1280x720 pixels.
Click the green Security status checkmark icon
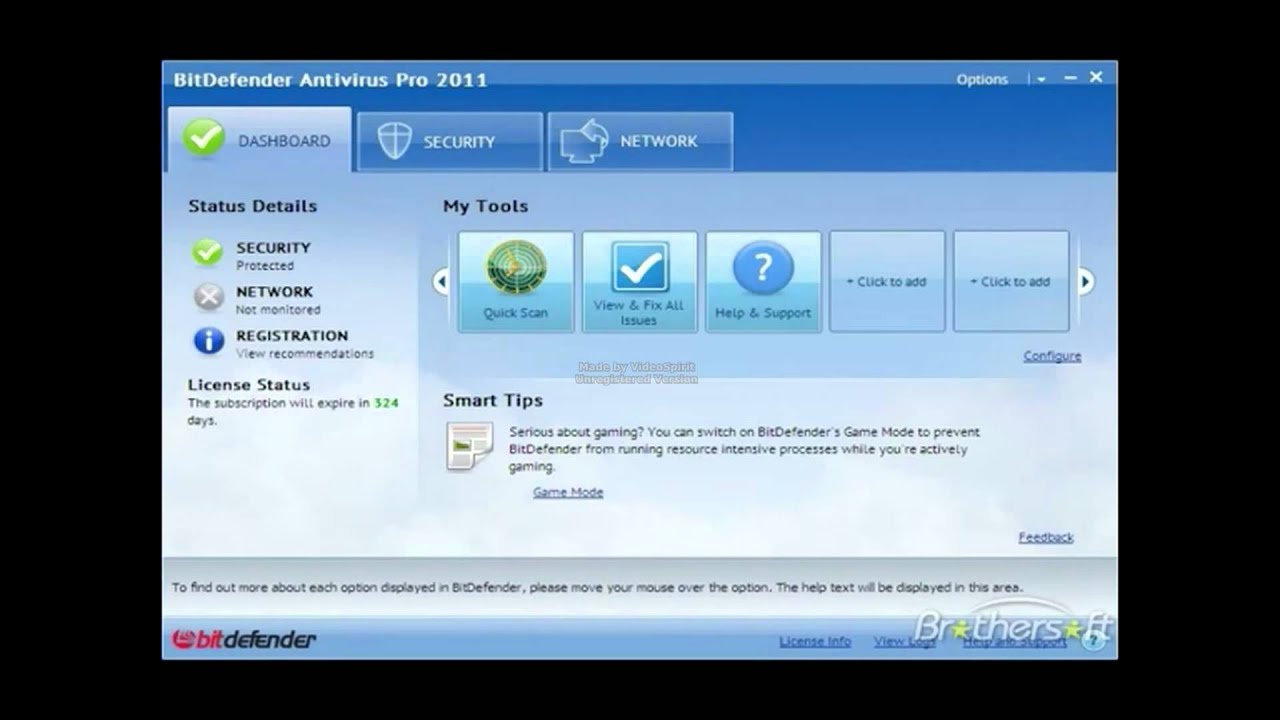[x=208, y=253]
